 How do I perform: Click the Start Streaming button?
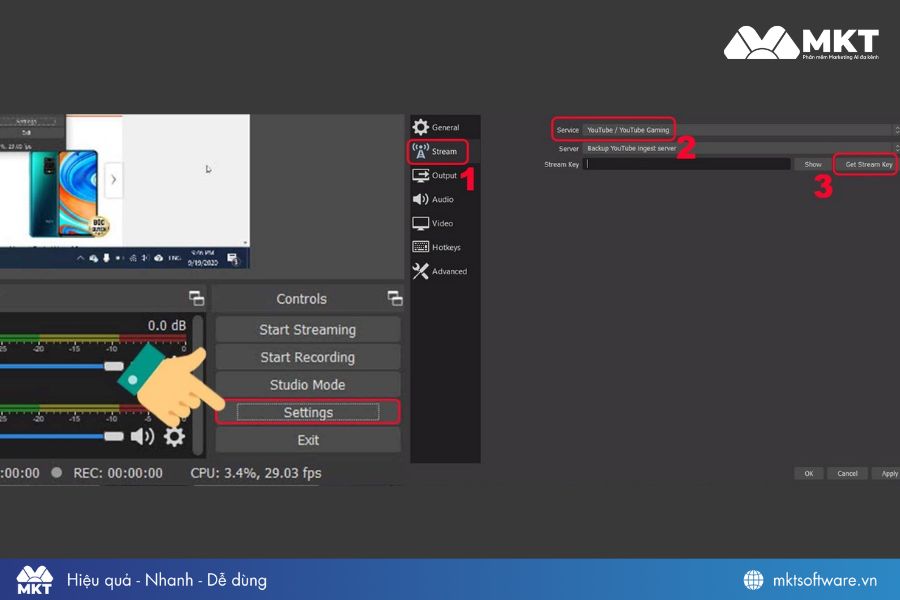[308, 330]
